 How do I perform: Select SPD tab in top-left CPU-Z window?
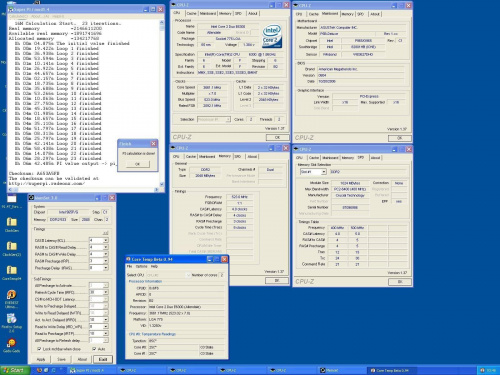click(239, 13)
